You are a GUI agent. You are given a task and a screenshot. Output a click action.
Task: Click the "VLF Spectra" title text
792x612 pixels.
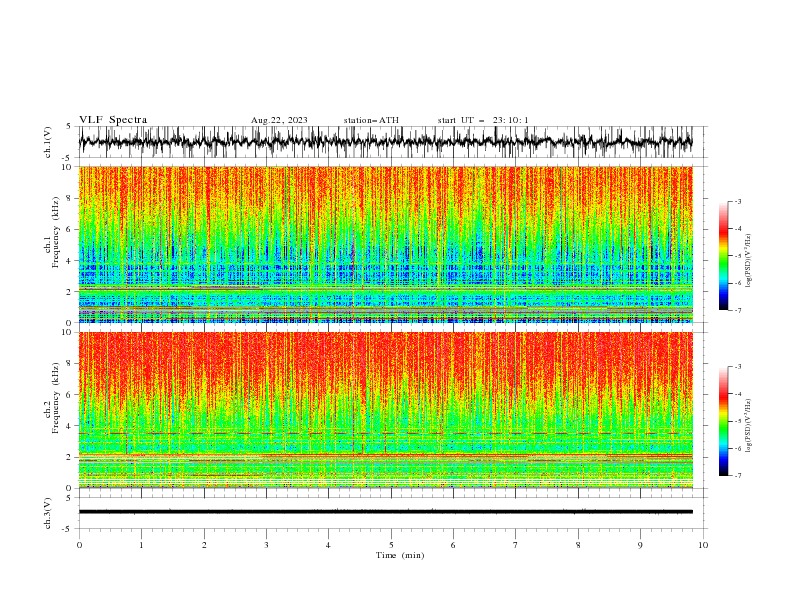tap(113, 120)
